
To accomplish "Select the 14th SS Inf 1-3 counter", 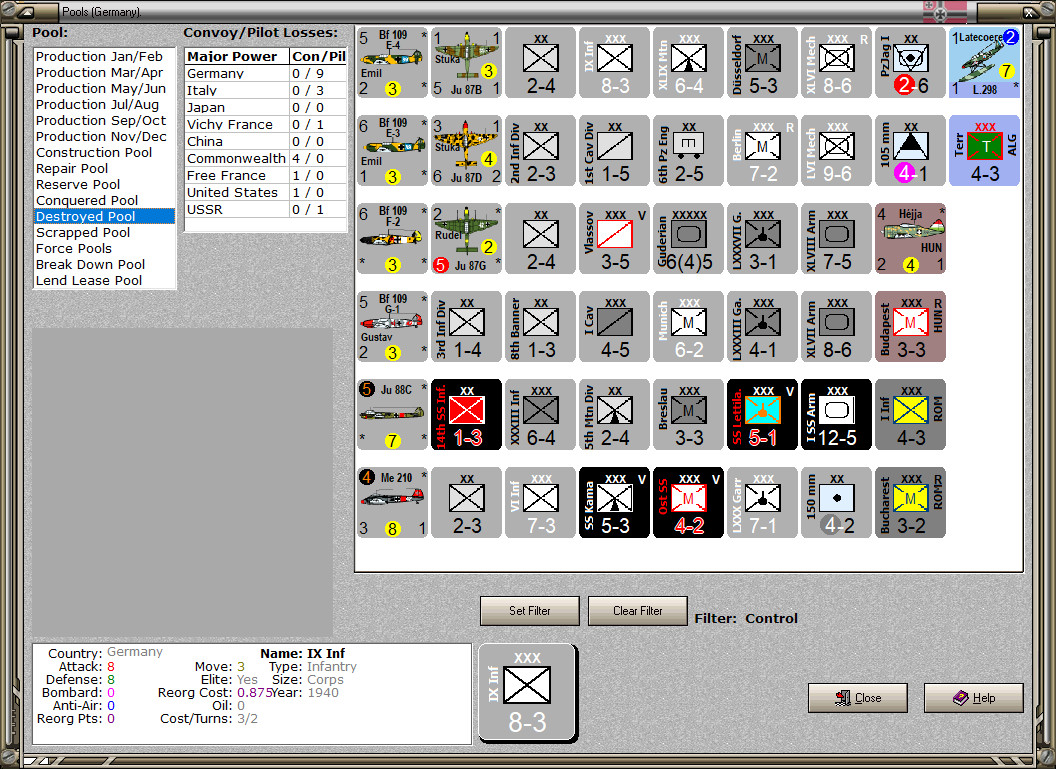I will pyautogui.click(x=467, y=415).
